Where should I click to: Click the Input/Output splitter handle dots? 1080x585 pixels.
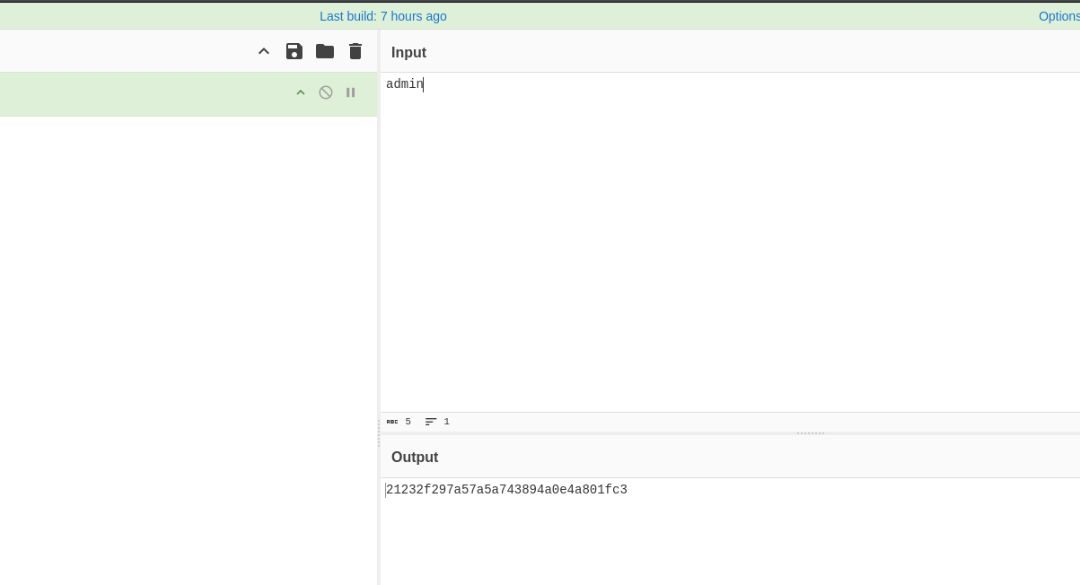coord(811,433)
